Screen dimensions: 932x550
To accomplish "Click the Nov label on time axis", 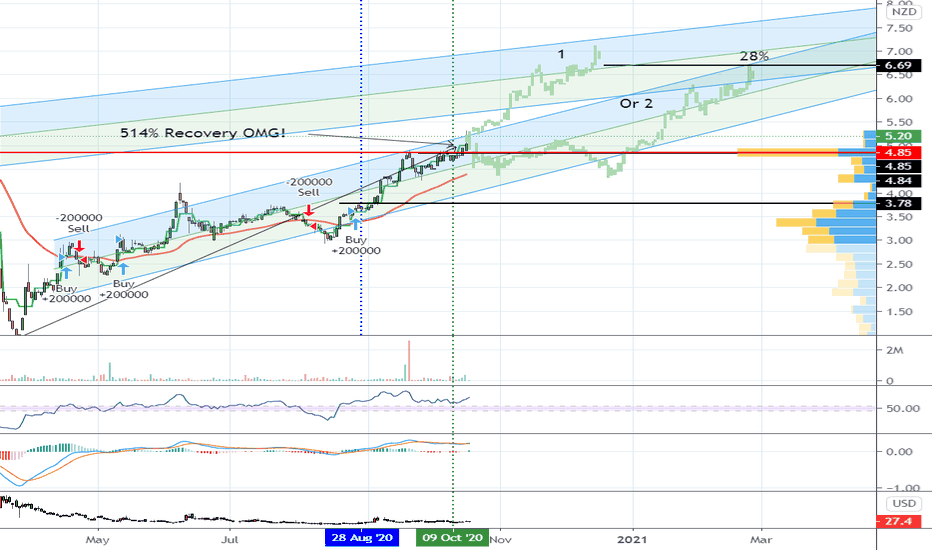I will [501, 540].
